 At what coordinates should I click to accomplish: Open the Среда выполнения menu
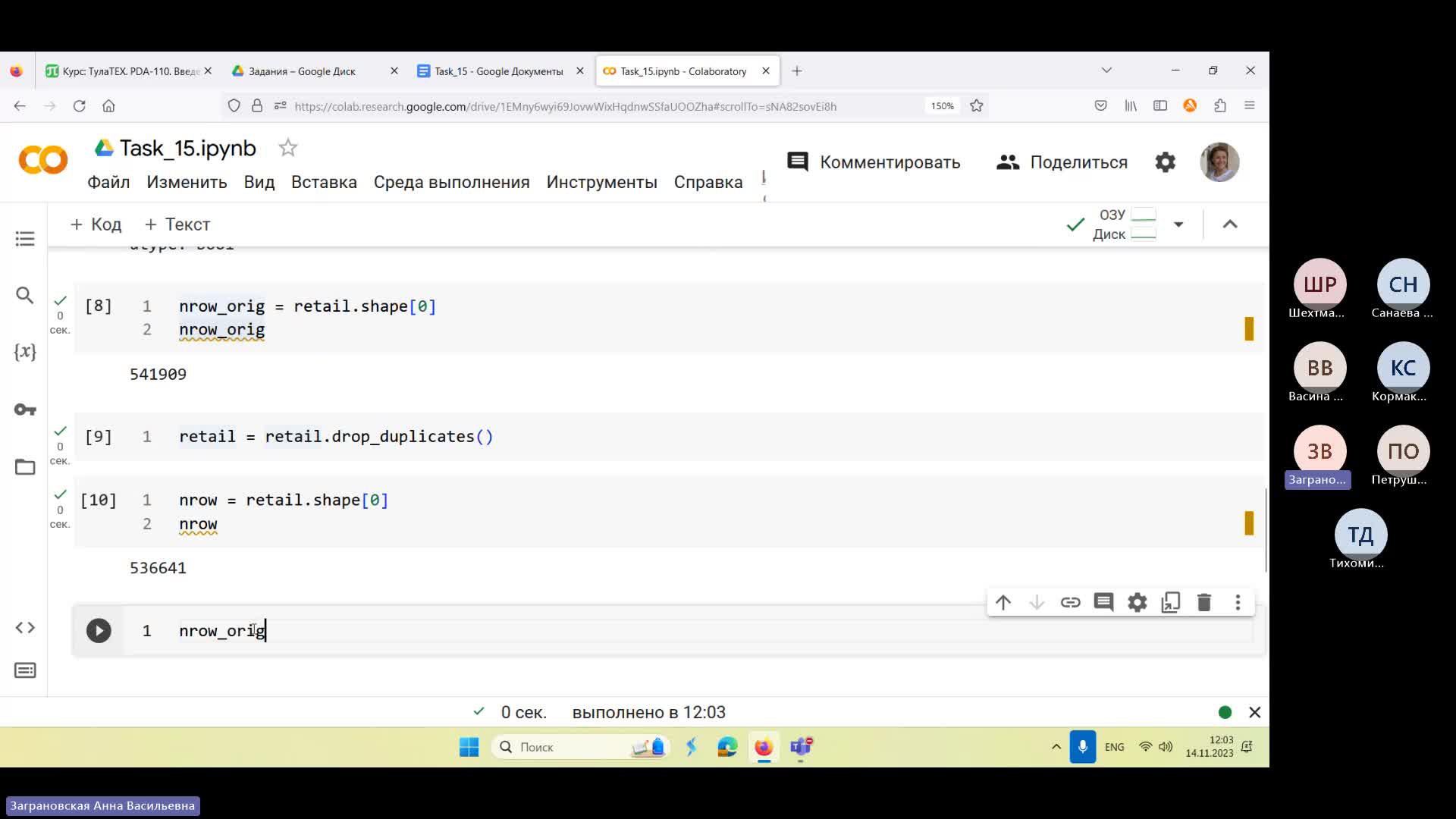[x=451, y=183]
